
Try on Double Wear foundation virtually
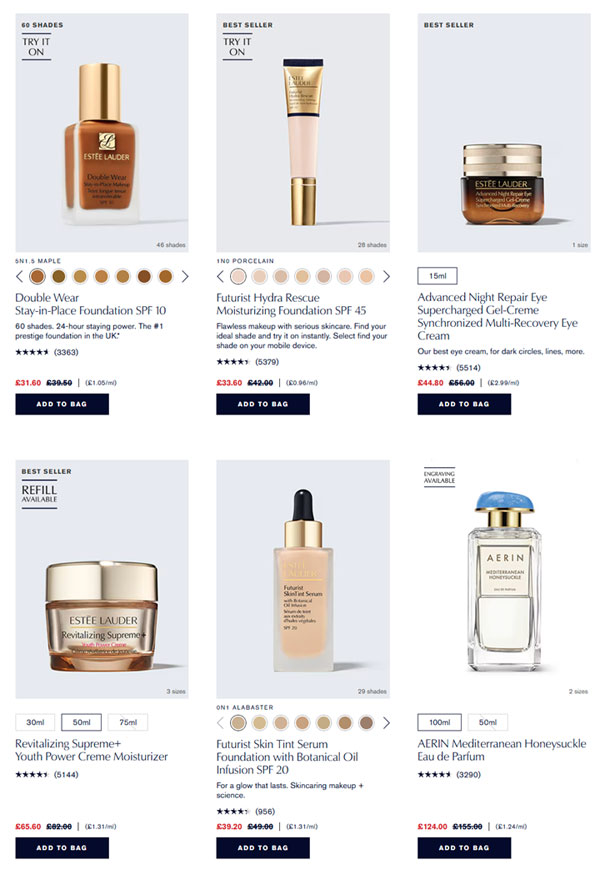tap(36, 48)
